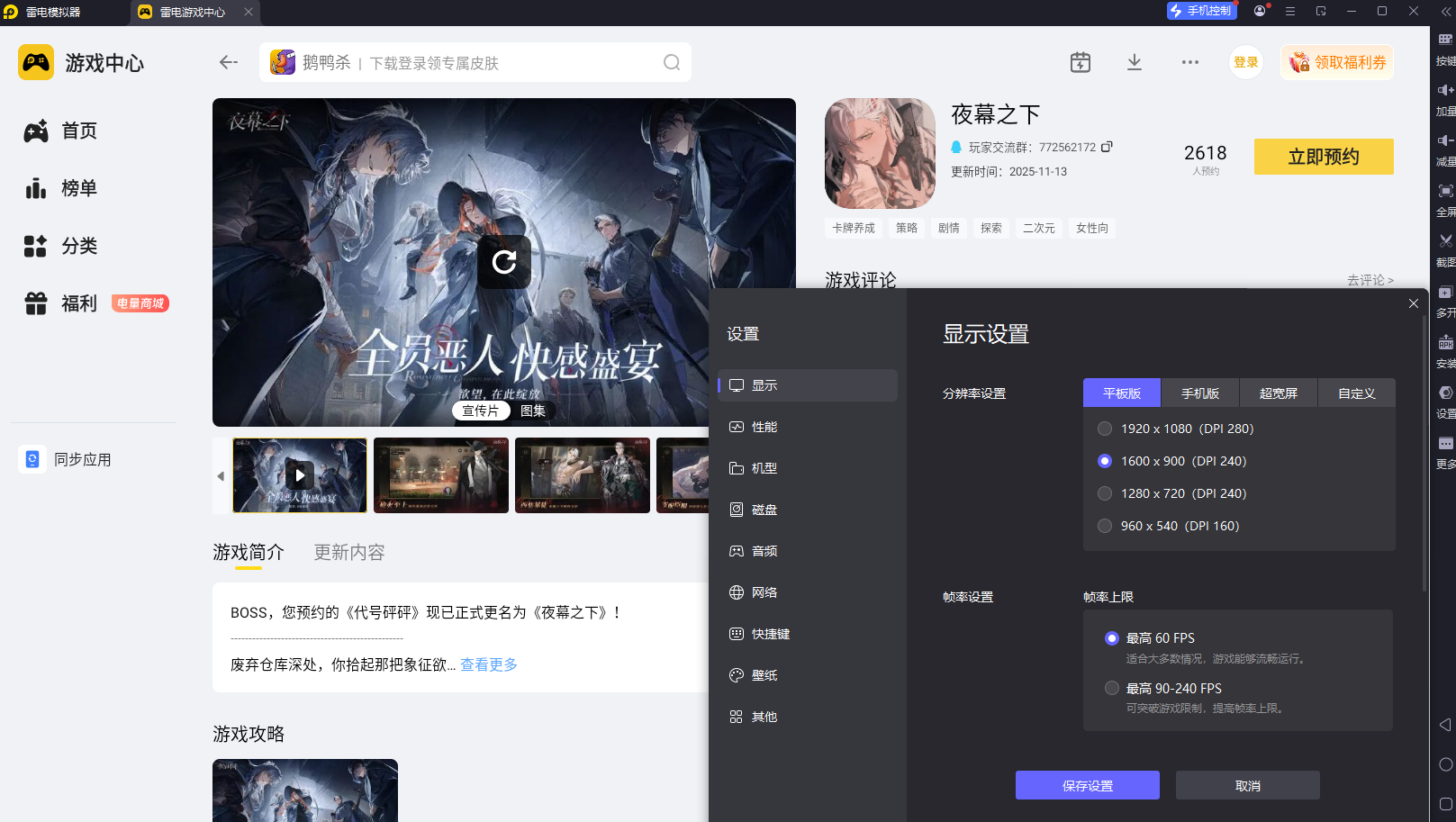Click the download manager arrow icon

[1135, 62]
